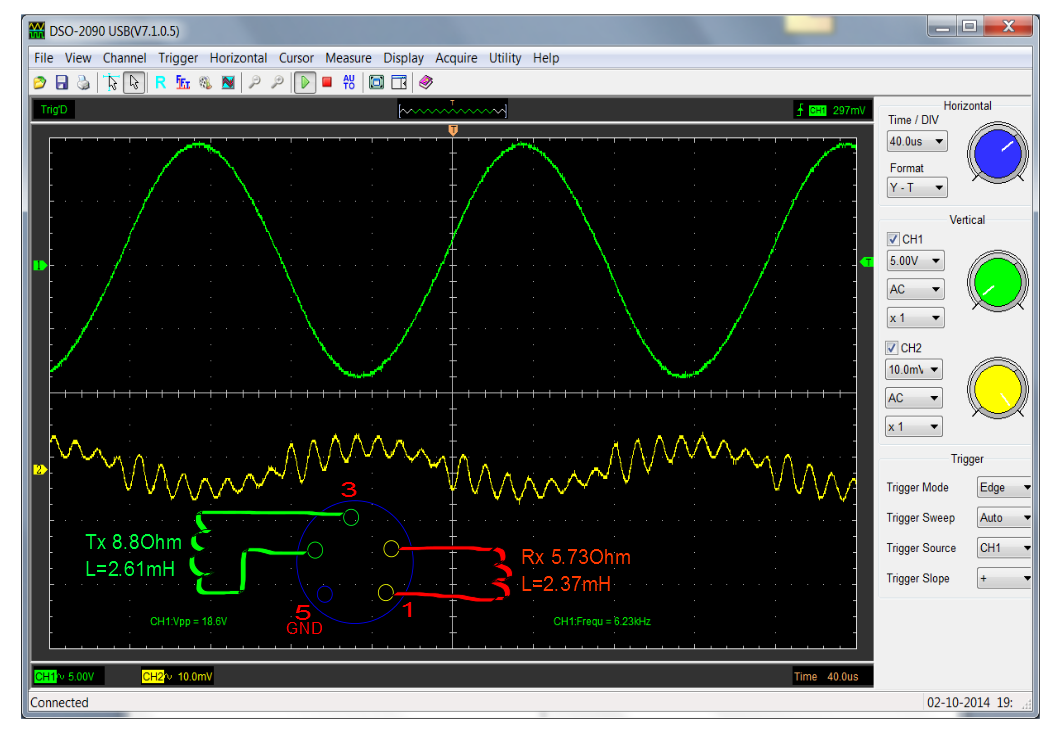Open the Acquire menu
1053x745 pixels.
coord(456,58)
